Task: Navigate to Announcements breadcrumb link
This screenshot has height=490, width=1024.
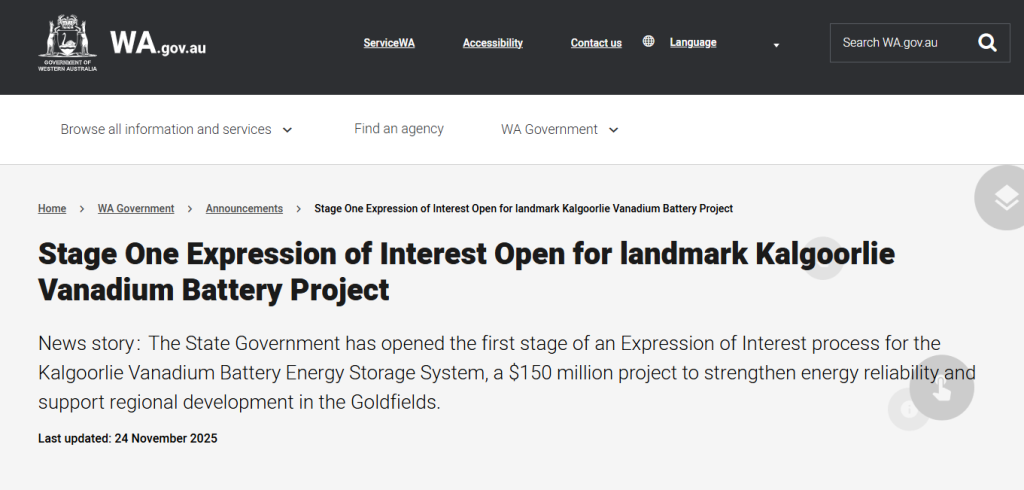Action: [x=244, y=209]
